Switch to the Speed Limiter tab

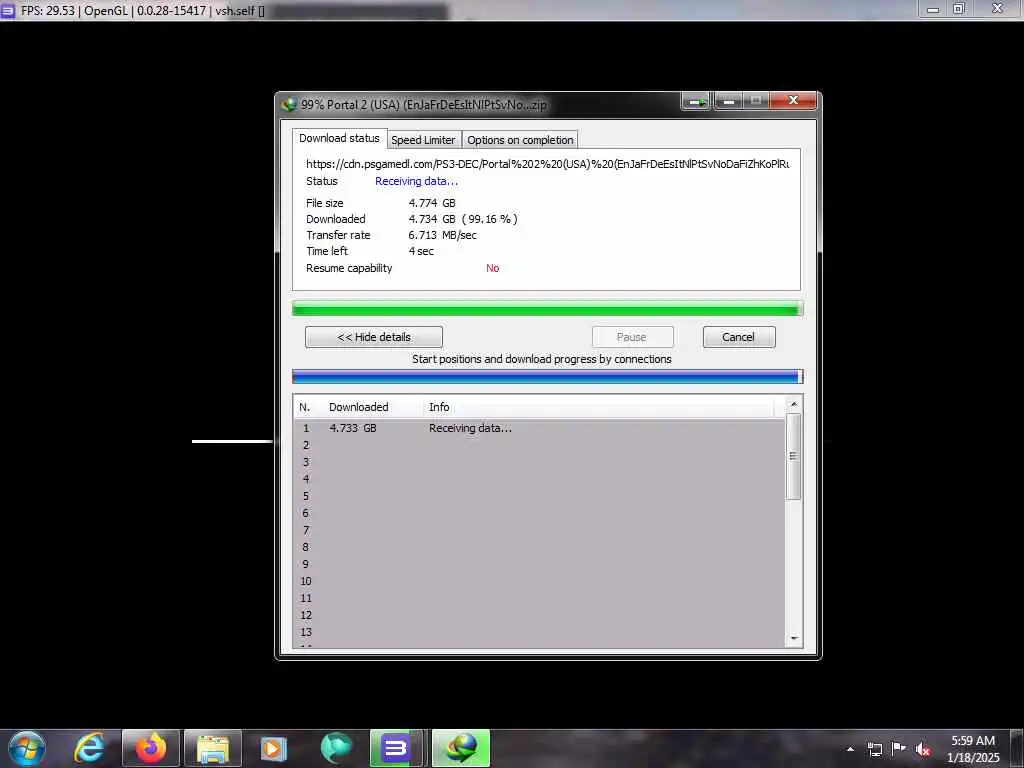click(423, 140)
